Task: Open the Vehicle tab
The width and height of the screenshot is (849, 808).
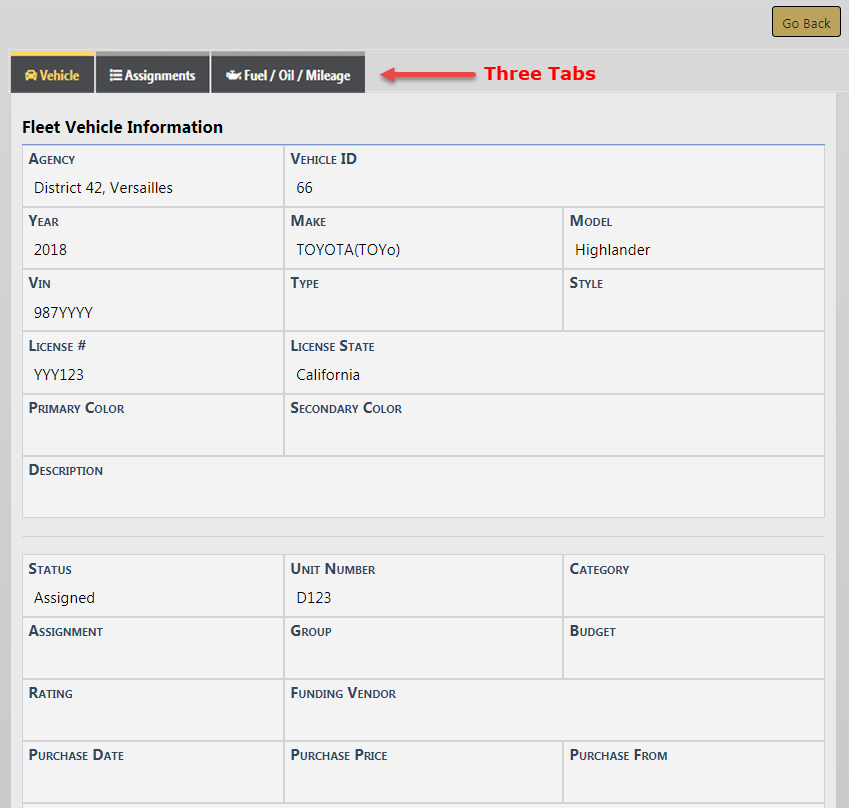Action: 52,75
